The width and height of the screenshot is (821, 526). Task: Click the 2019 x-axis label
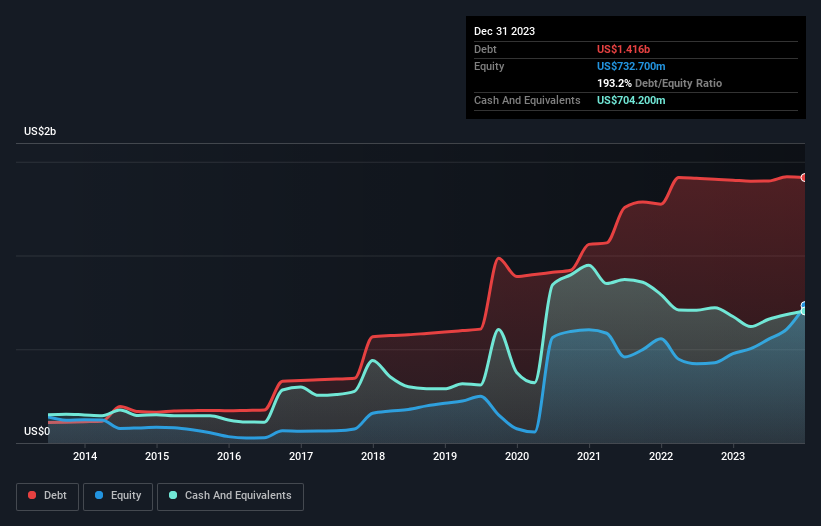pos(445,456)
